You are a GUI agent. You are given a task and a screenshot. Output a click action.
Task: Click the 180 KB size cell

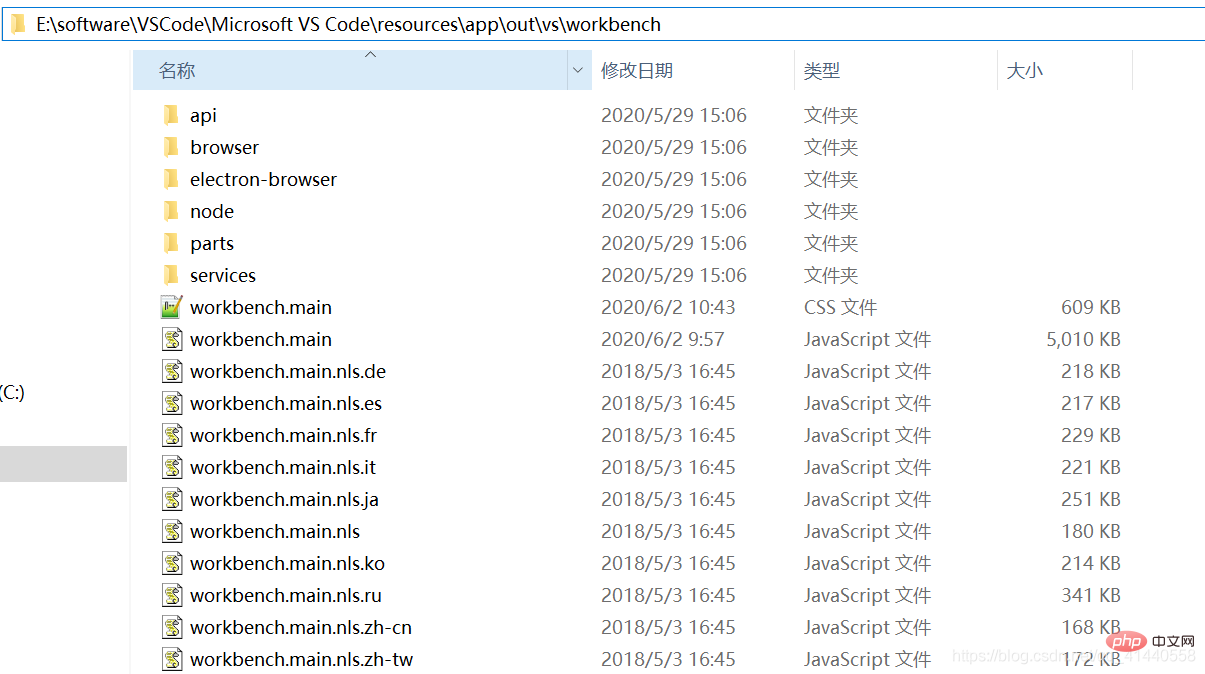1091,531
